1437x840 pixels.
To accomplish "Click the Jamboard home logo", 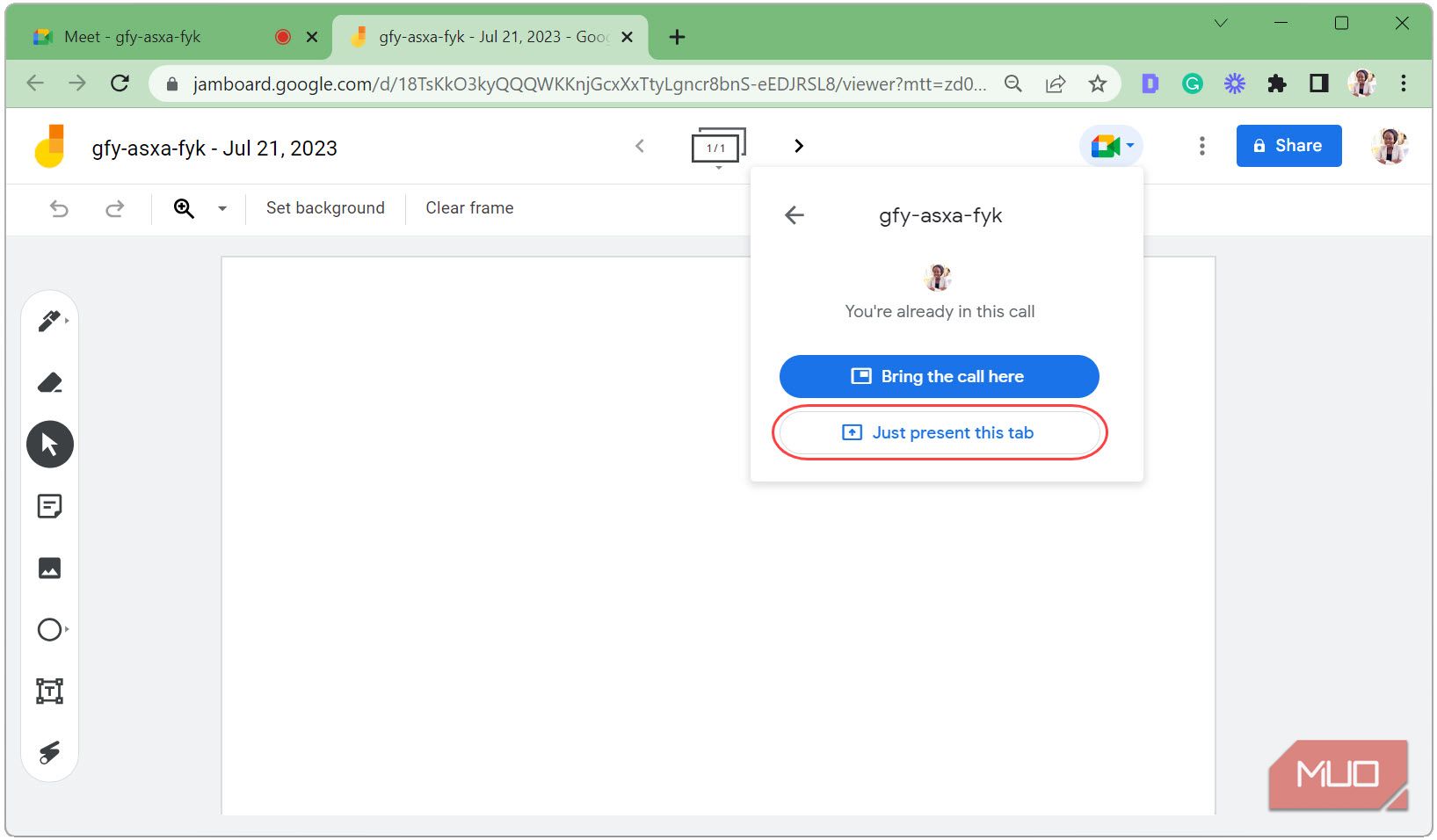I will (50, 146).
